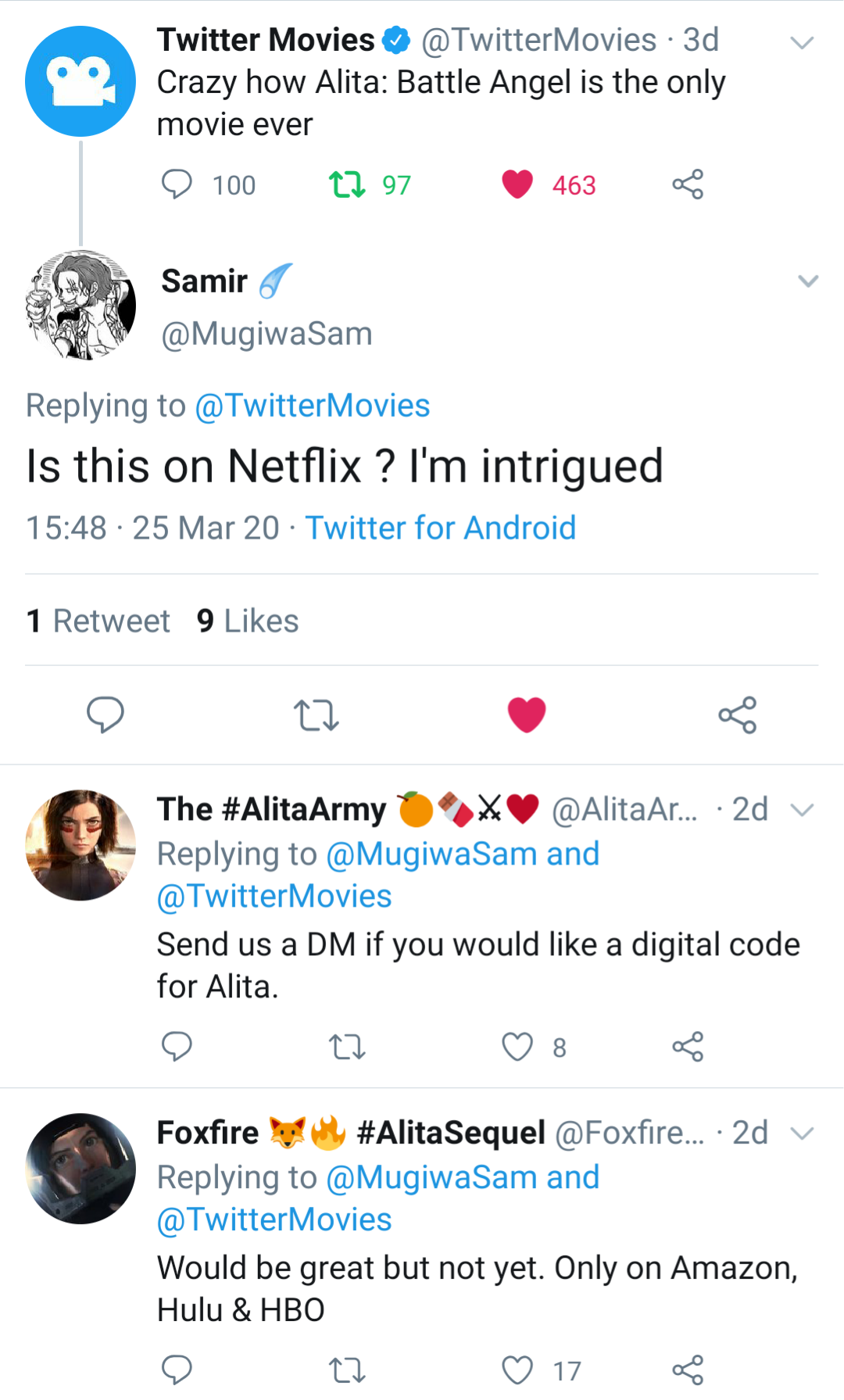Open @TwitterMovies in Replying to line
Screen dimensions: 844x1400
[312, 406]
